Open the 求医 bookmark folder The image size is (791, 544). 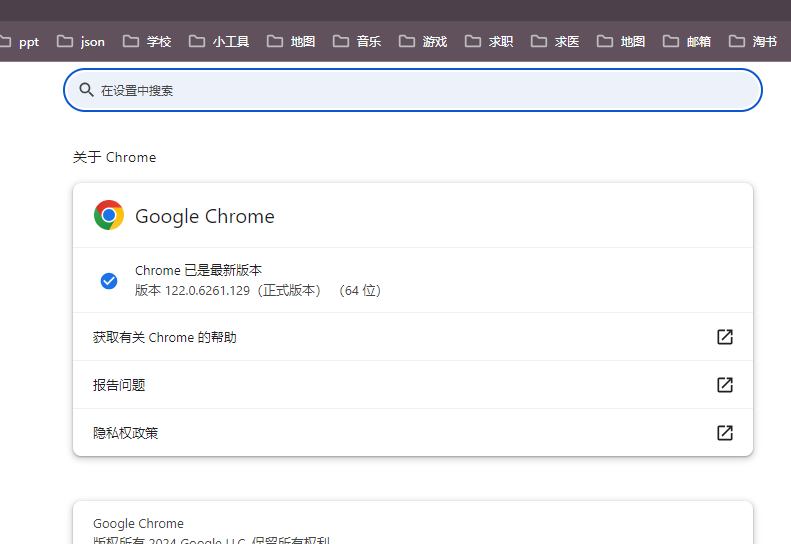click(x=555, y=41)
